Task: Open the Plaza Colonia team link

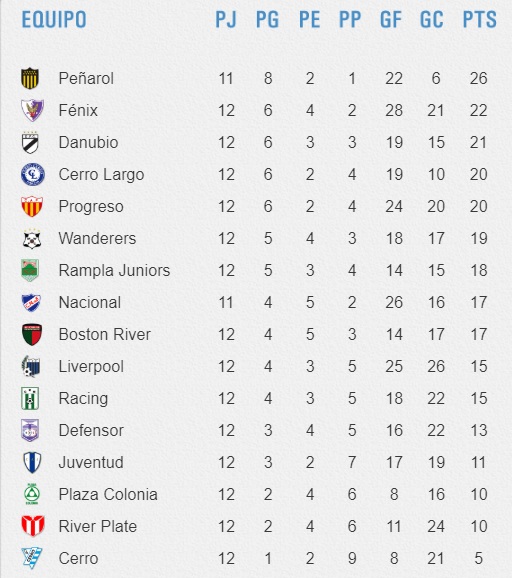Action: click(x=108, y=494)
